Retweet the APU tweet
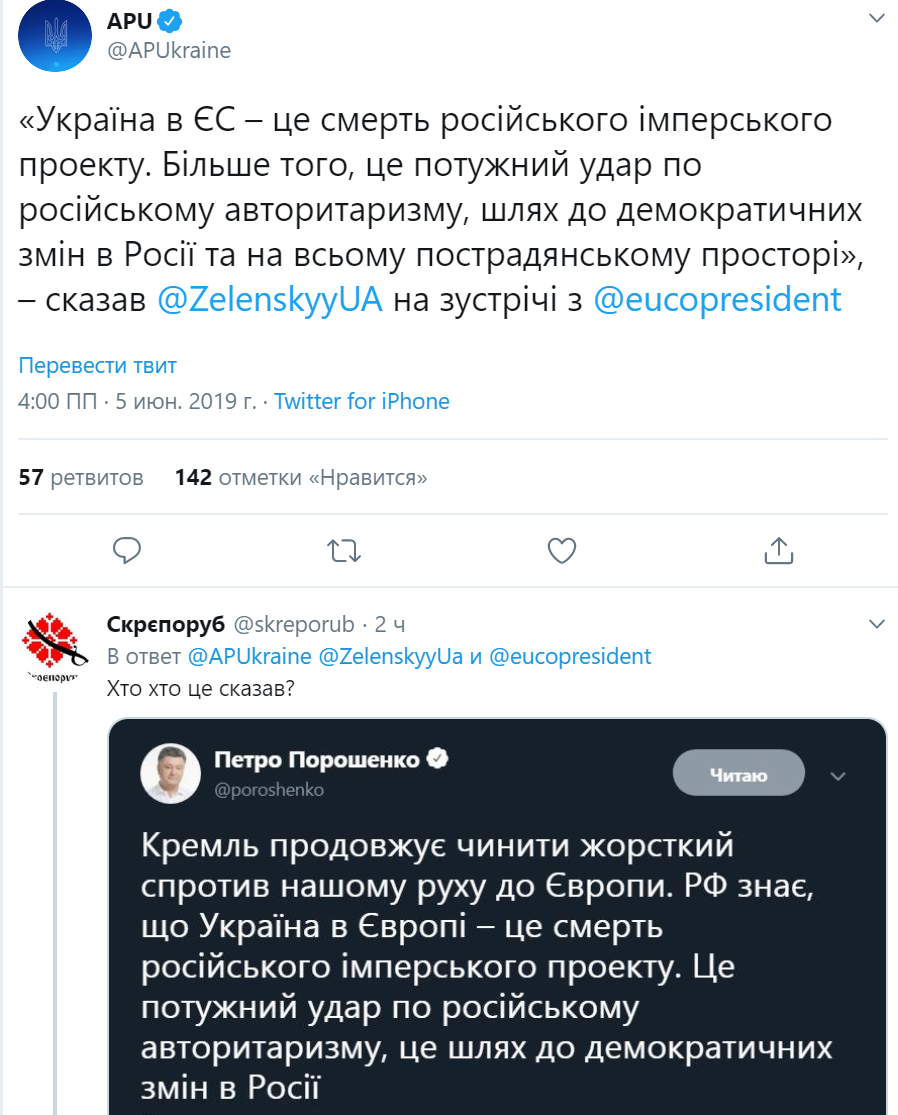The image size is (898, 1115). click(x=344, y=549)
